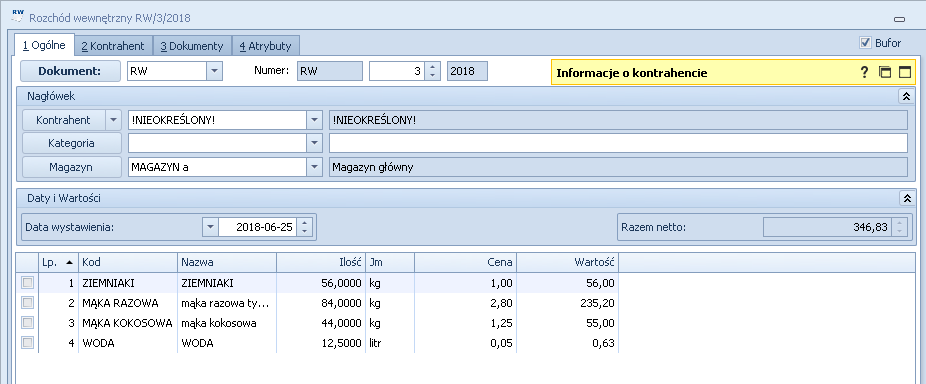Click the document number field showing 3
The height and width of the screenshot is (384, 926).
pyautogui.click(x=397, y=71)
